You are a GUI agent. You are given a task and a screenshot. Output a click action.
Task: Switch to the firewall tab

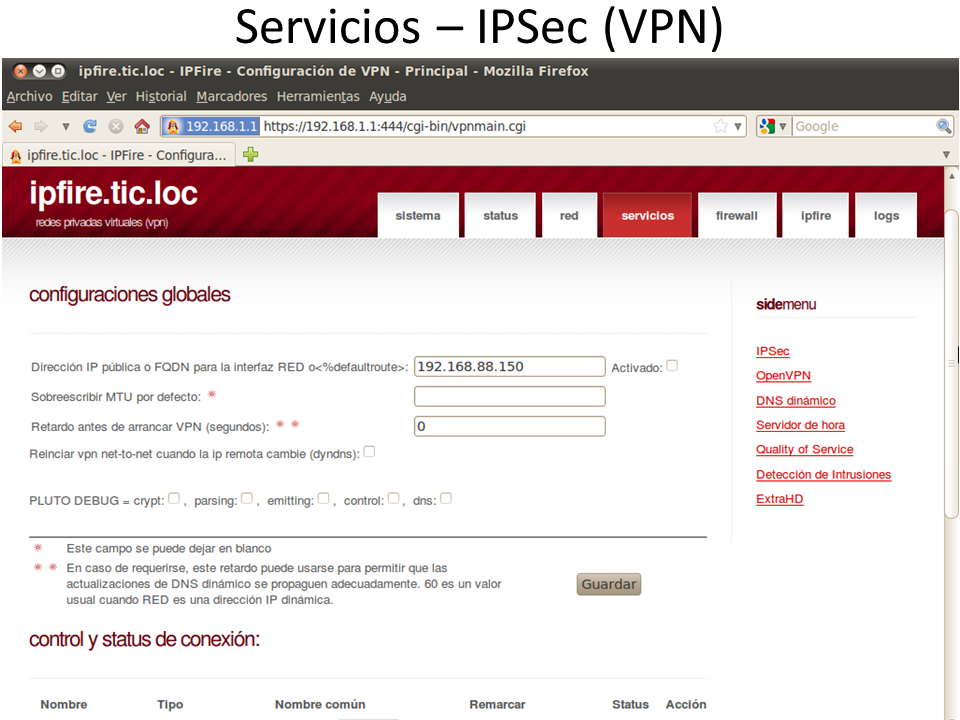click(736, 216)
